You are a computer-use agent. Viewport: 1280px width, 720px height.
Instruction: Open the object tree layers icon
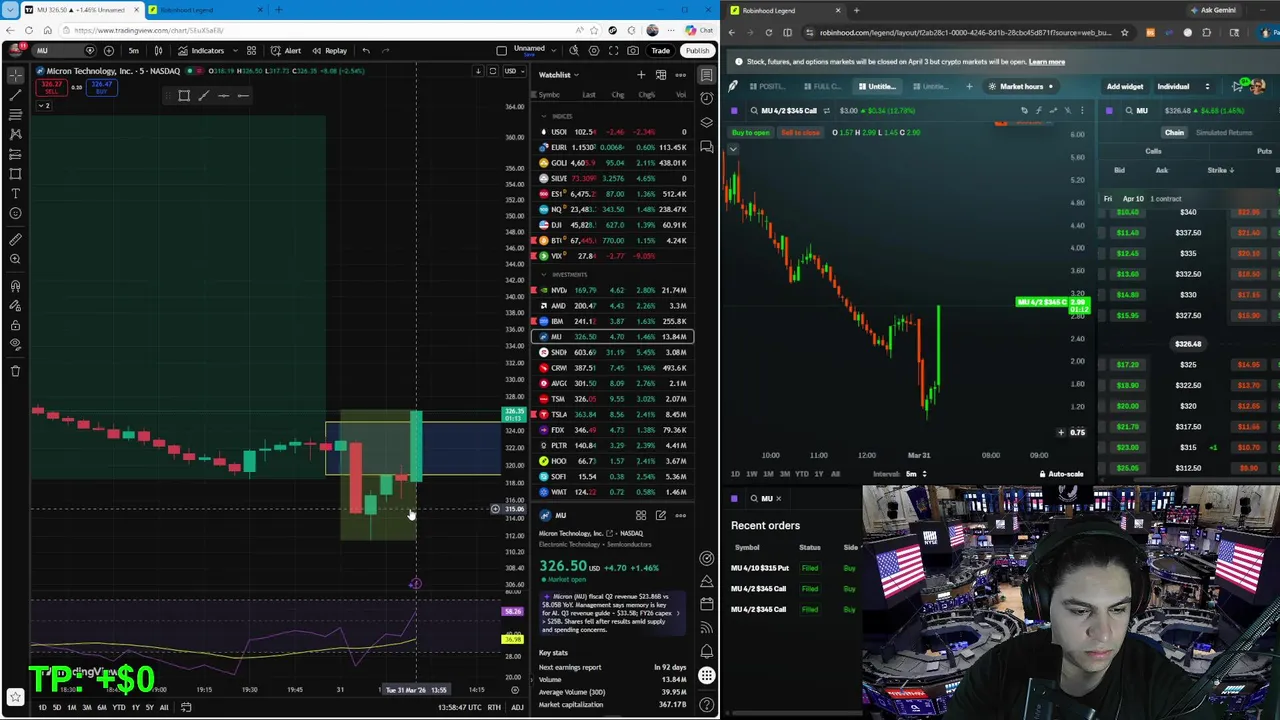click(707, 122)
